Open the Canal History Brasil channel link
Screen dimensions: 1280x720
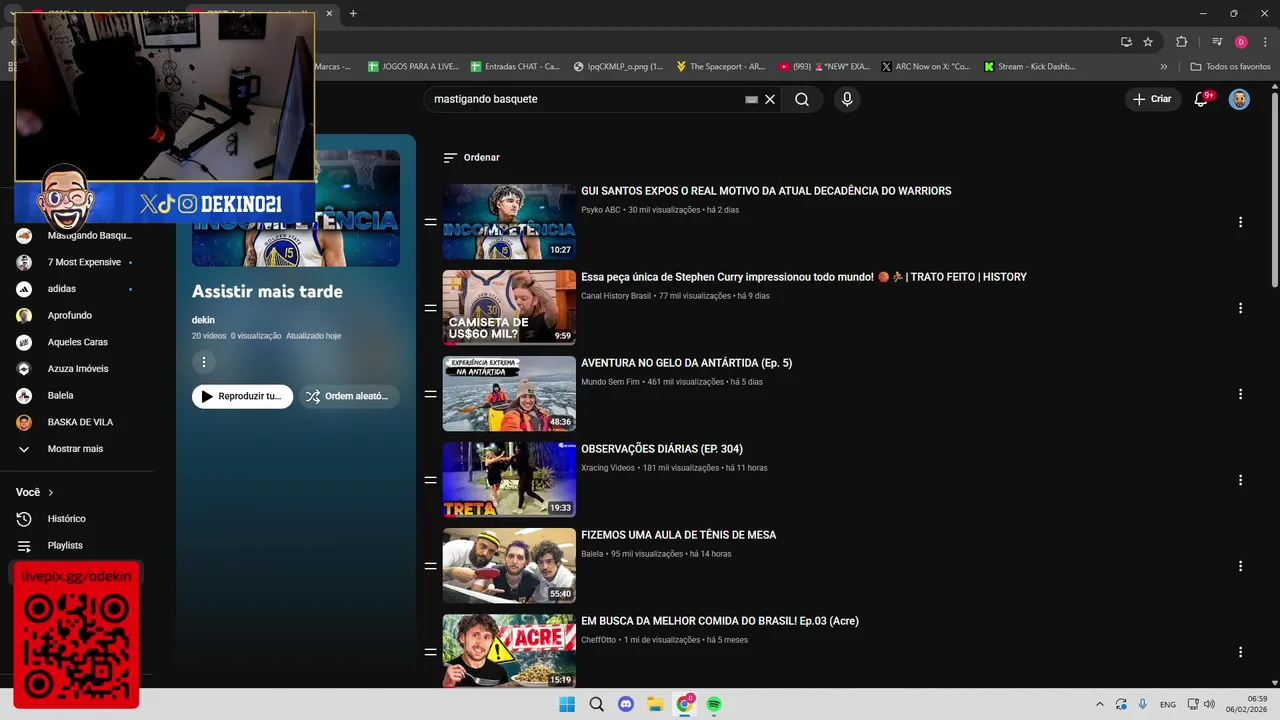(616, 296)
